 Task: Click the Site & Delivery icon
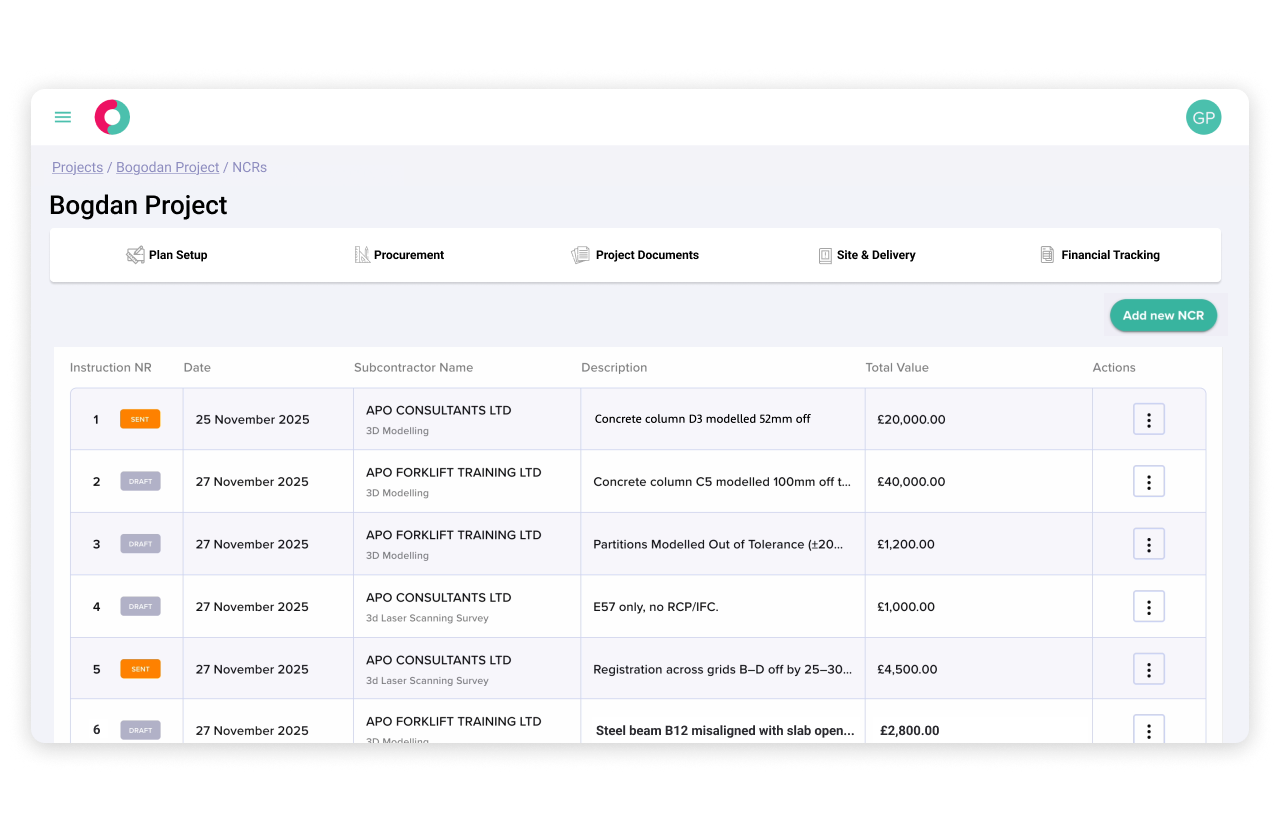click(x=825, y=255)
